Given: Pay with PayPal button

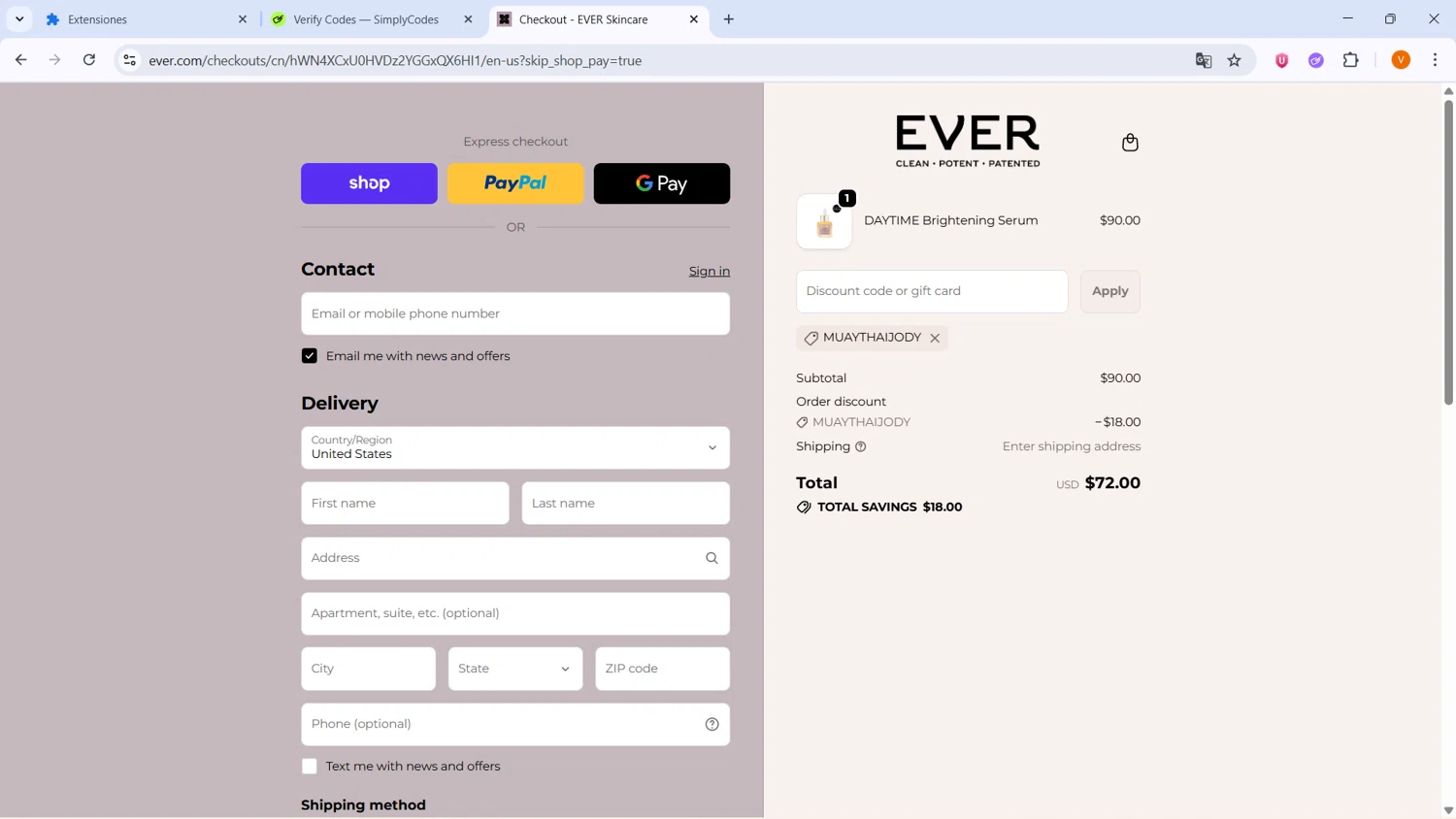Looking at the screenshot, I should point(515,183).
